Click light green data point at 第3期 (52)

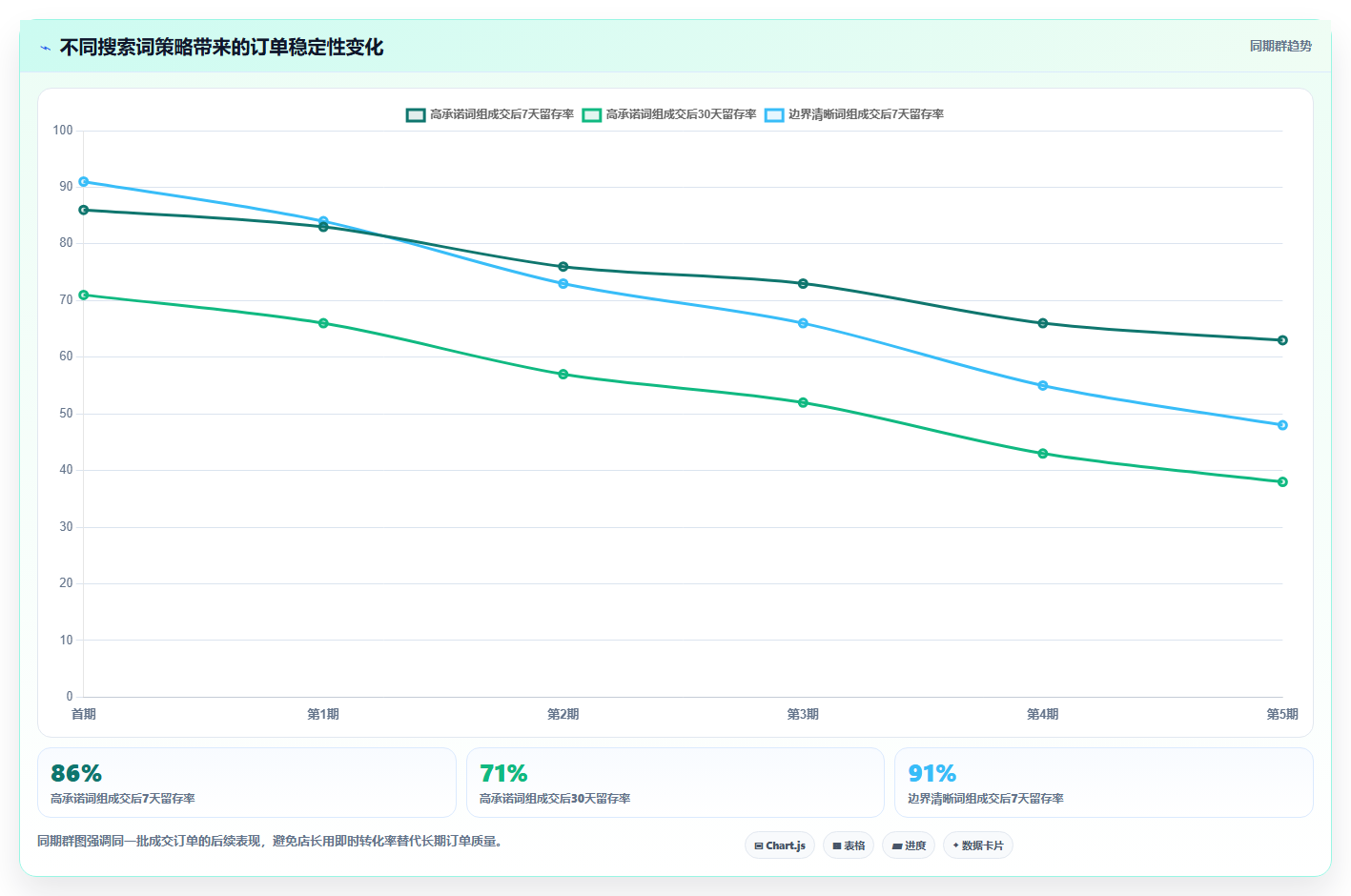pos(803,402)
